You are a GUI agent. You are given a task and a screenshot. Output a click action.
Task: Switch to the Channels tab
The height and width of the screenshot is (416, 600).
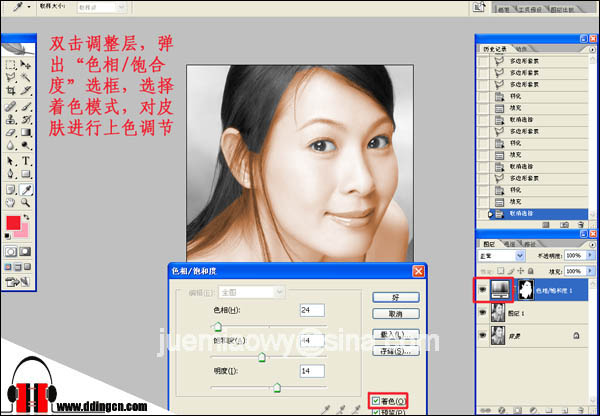click(510, 244)
